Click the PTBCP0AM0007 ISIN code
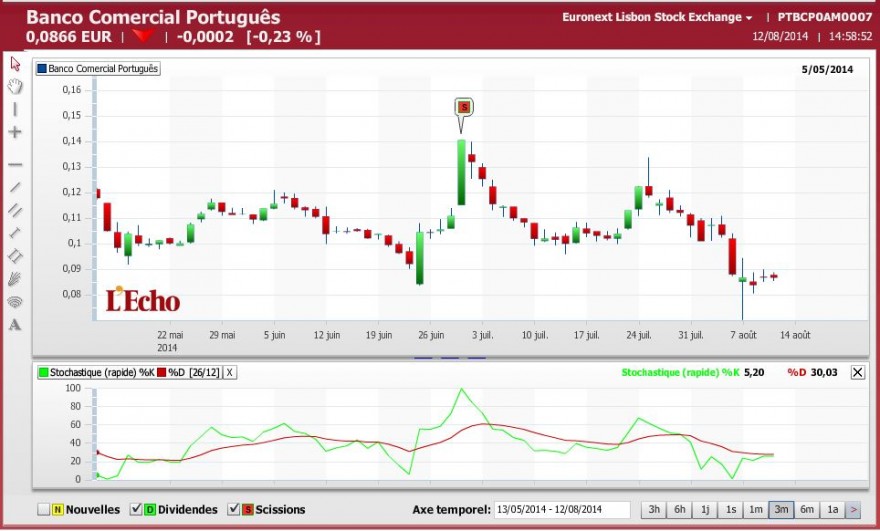 click(825, 17)
